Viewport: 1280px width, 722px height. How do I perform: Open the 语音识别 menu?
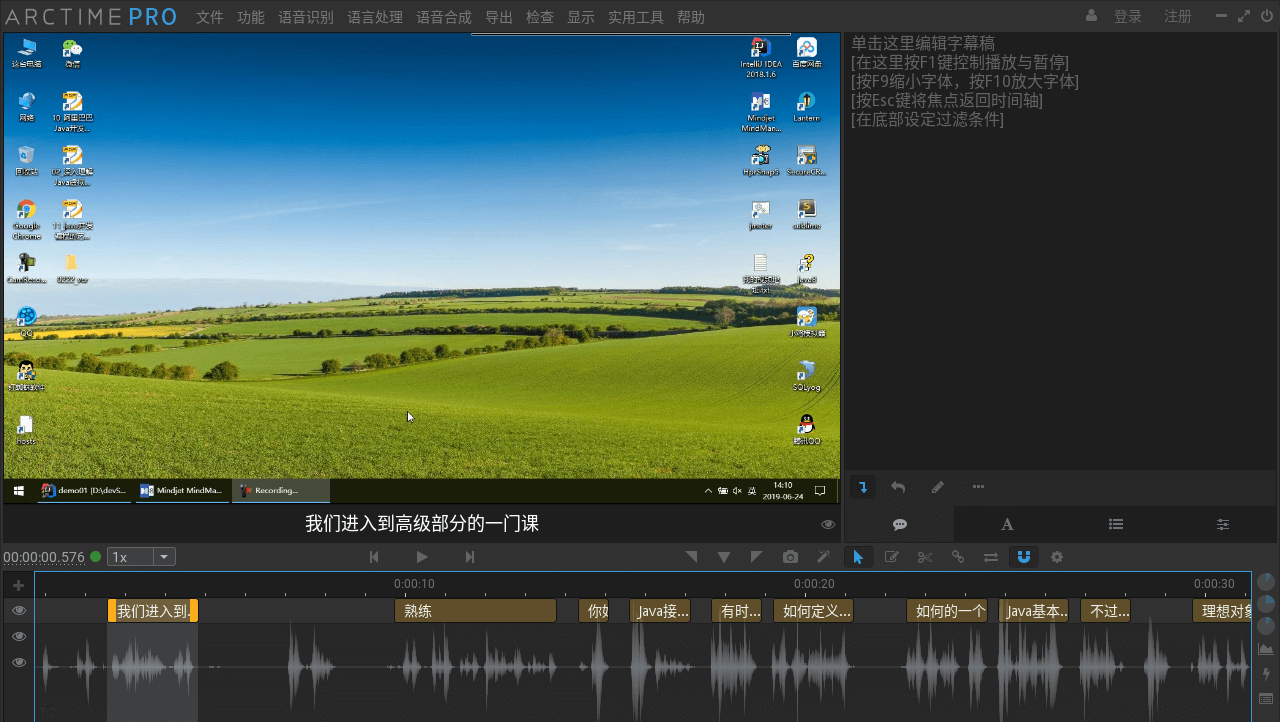(306, 17)
